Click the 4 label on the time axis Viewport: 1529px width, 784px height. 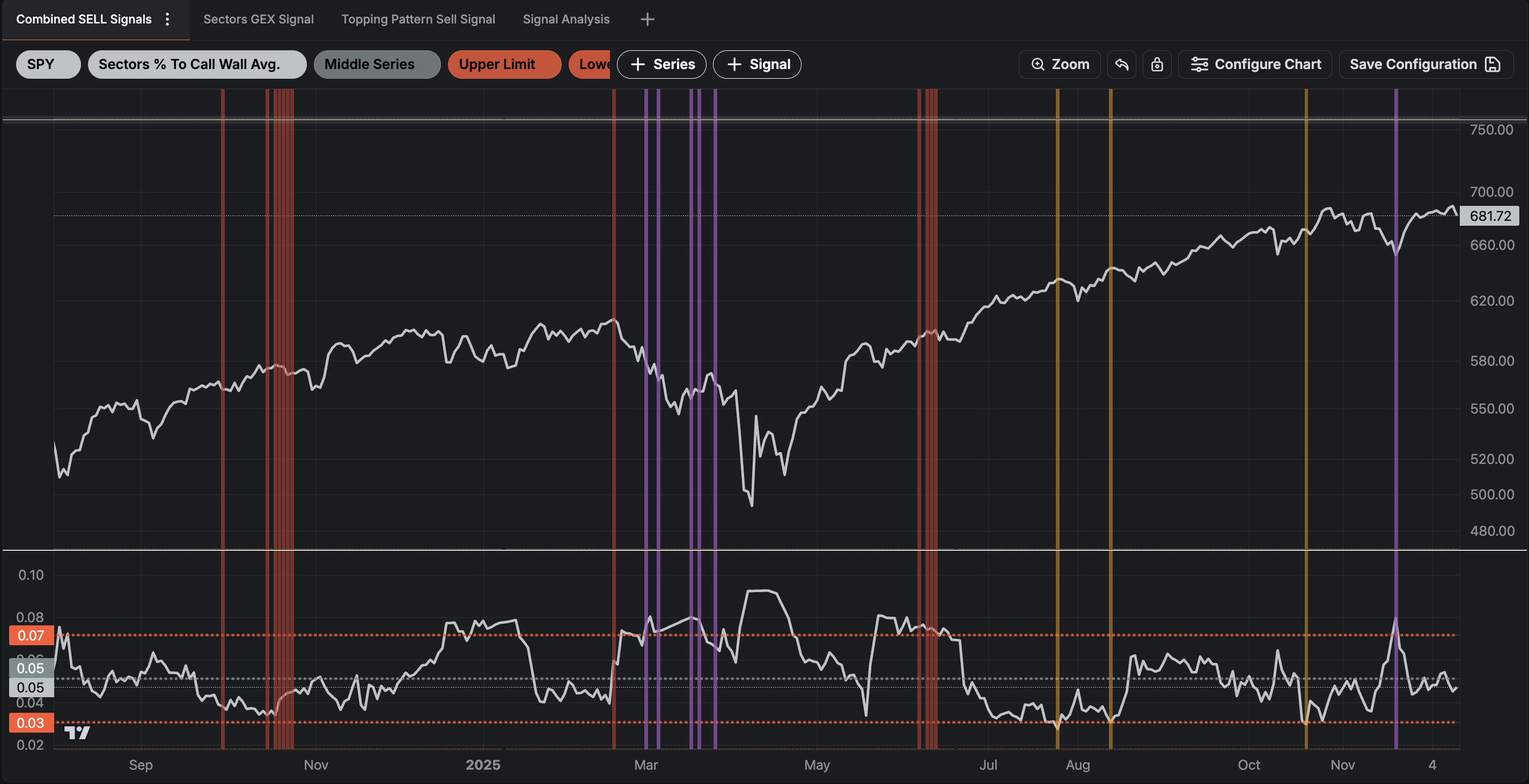(x=1432, y=765)
